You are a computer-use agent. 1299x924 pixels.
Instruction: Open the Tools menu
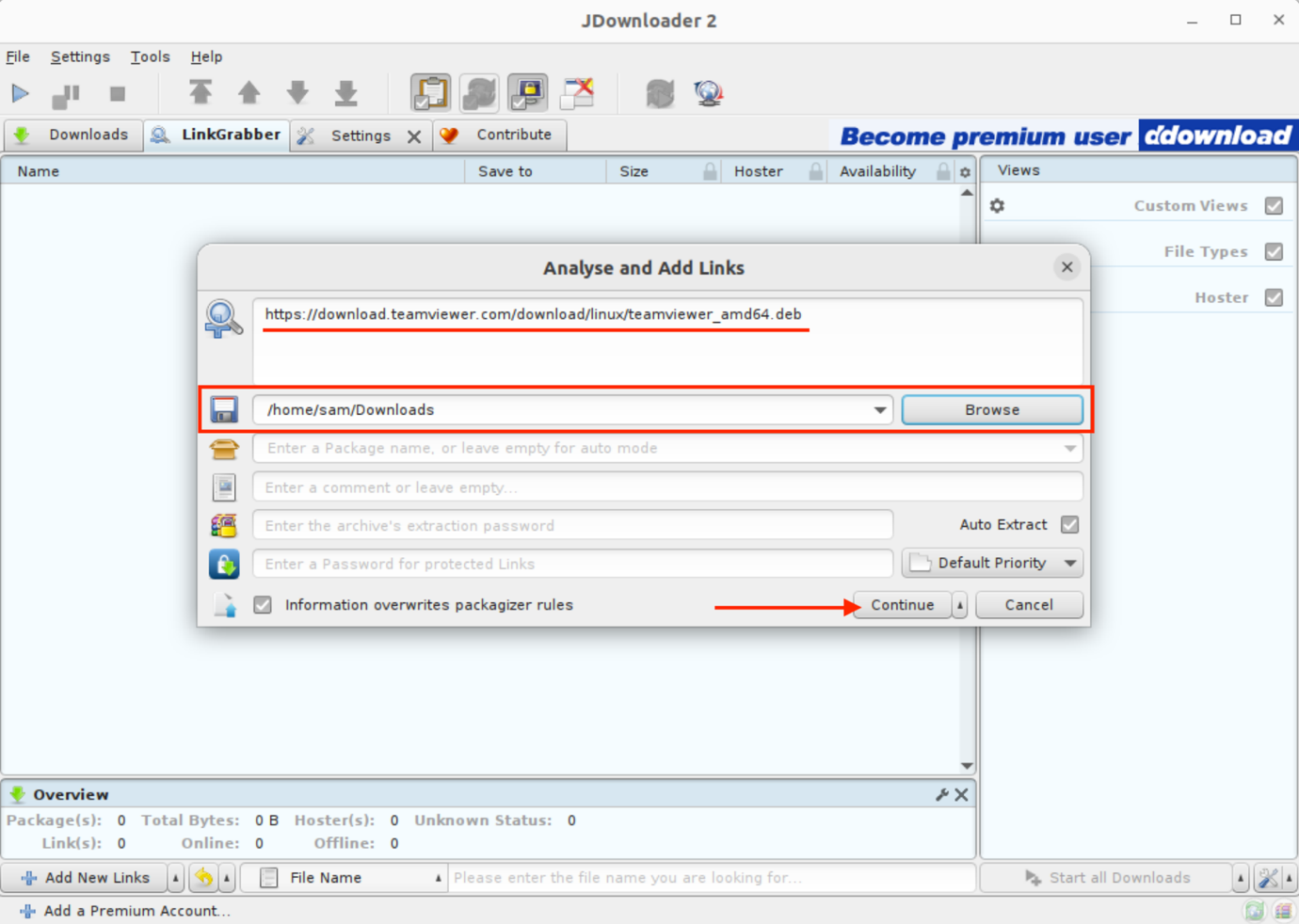[150, 56]
